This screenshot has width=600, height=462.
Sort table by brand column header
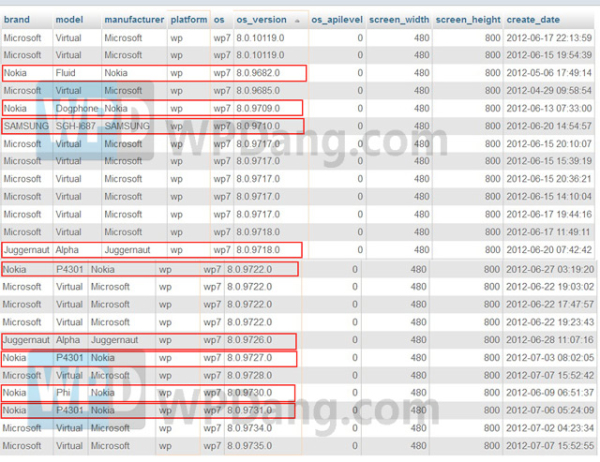[x=17, y=20]
